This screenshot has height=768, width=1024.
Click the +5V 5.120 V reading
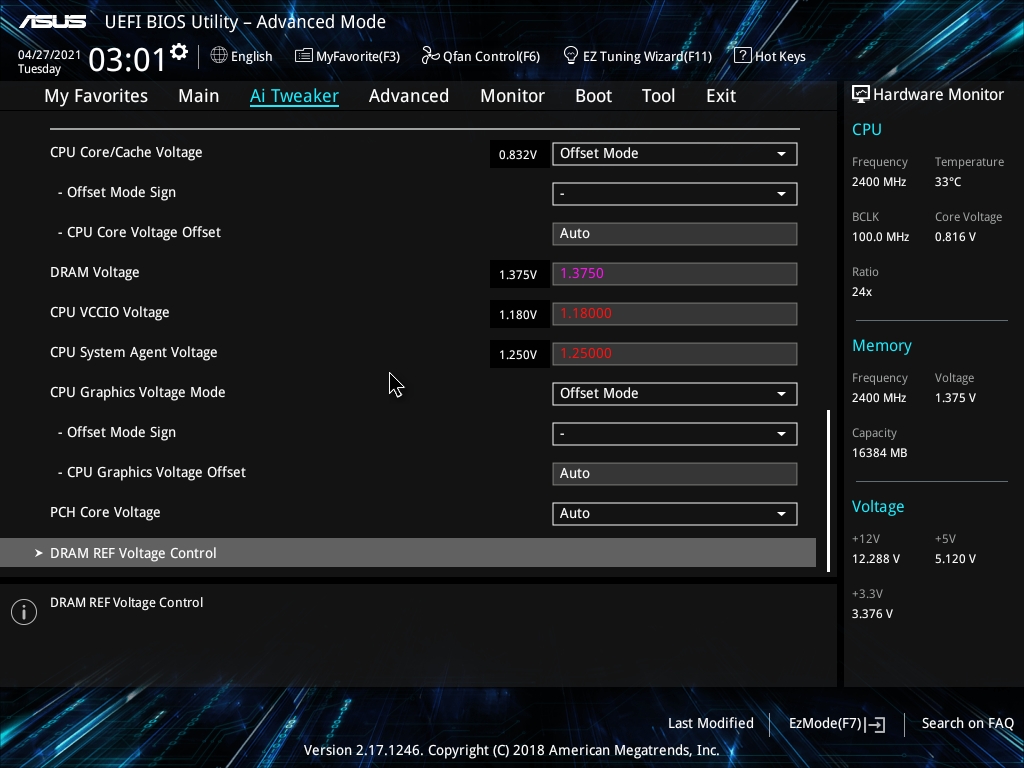tap(955, 559)
